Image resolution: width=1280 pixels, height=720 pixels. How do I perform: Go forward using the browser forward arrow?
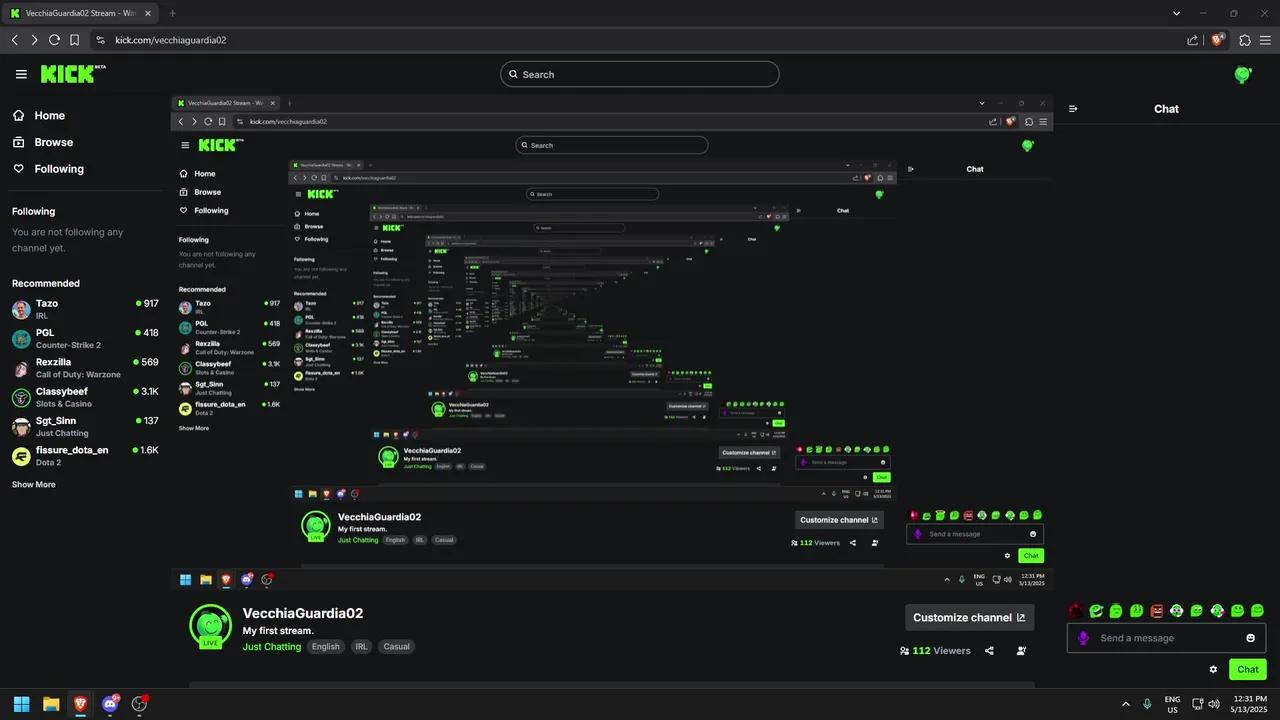tap(34, 40)
